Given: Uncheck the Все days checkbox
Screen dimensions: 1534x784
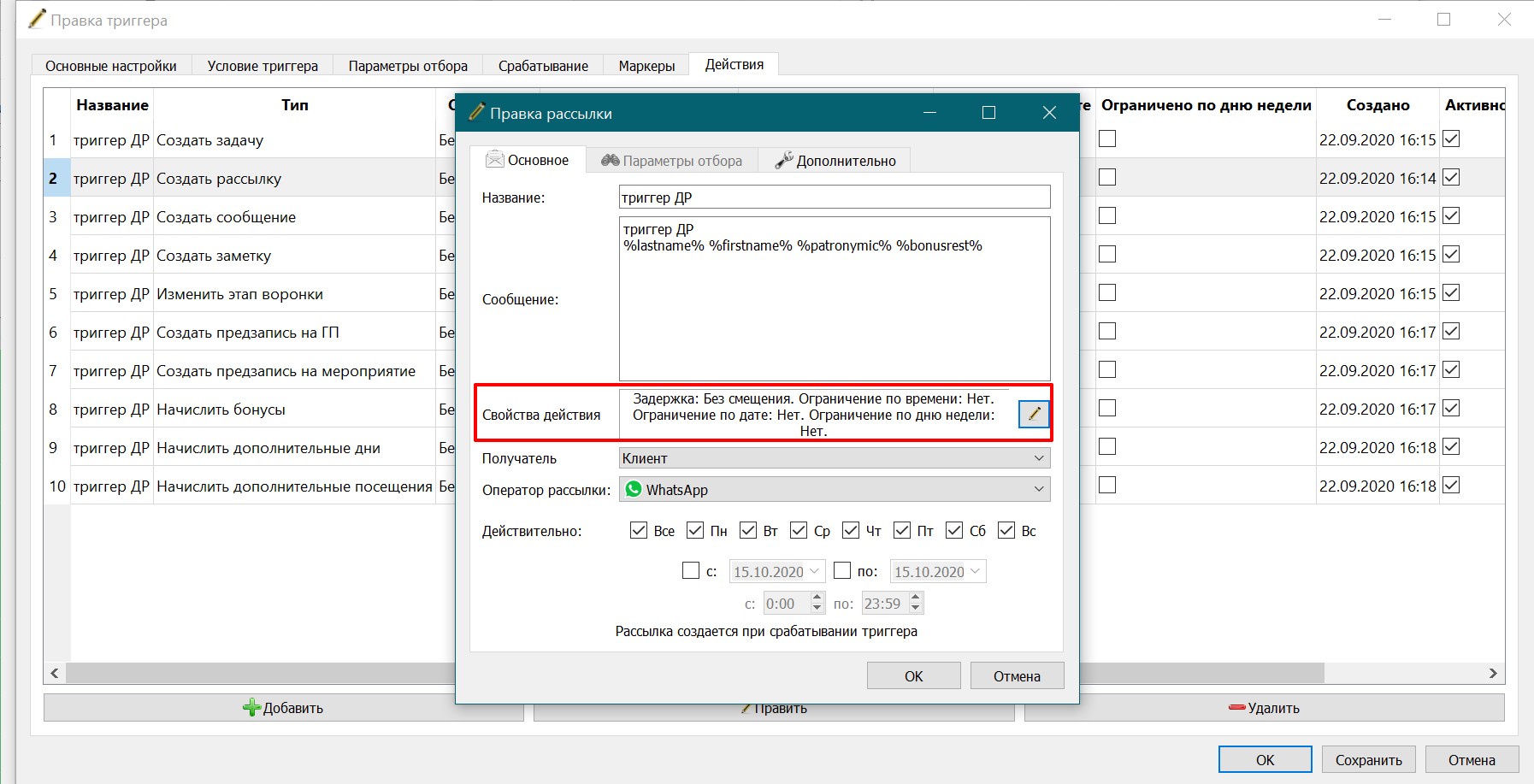Looking at the screenshot, I should (x=638, y=530).
